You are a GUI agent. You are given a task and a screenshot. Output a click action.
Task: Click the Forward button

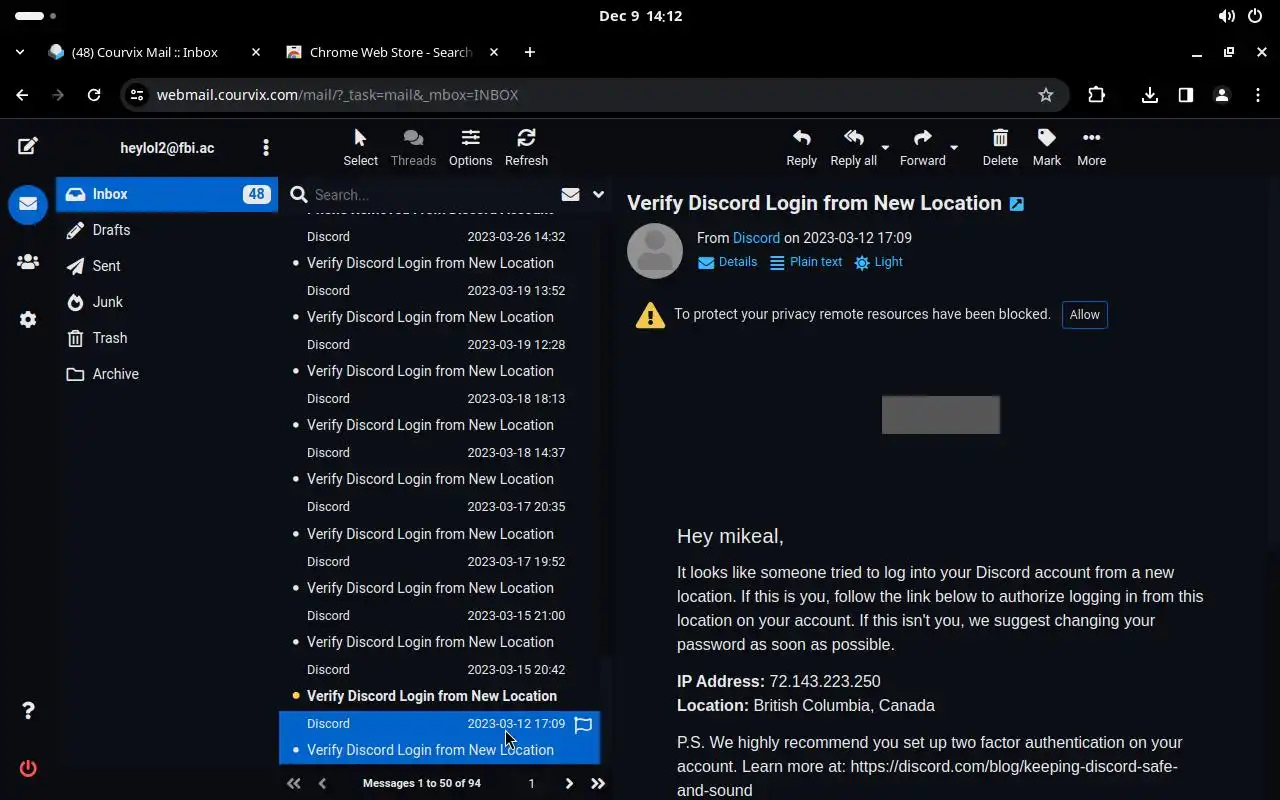(x=922, y=147)
